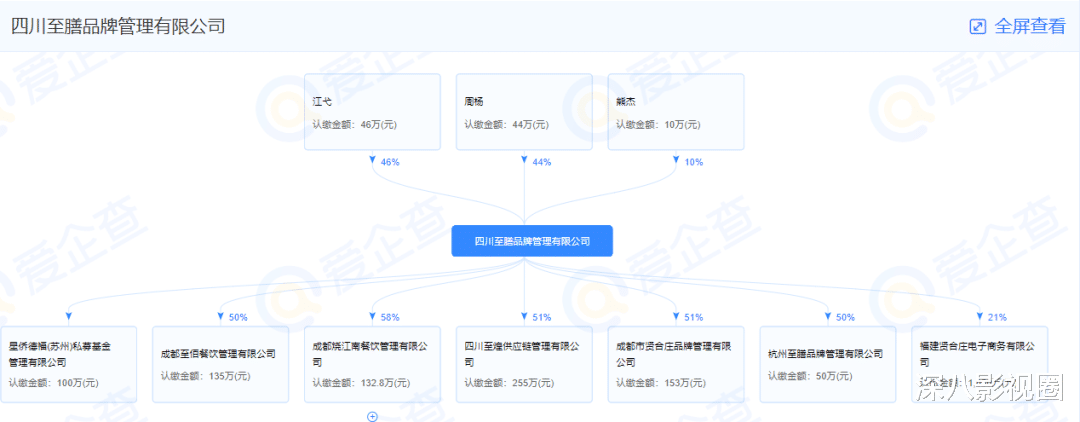This screenshot has width=1080, height=422.
Task: Click the page title 四川至膳品牌管理有限公司 in header
Action: [118, 26]
